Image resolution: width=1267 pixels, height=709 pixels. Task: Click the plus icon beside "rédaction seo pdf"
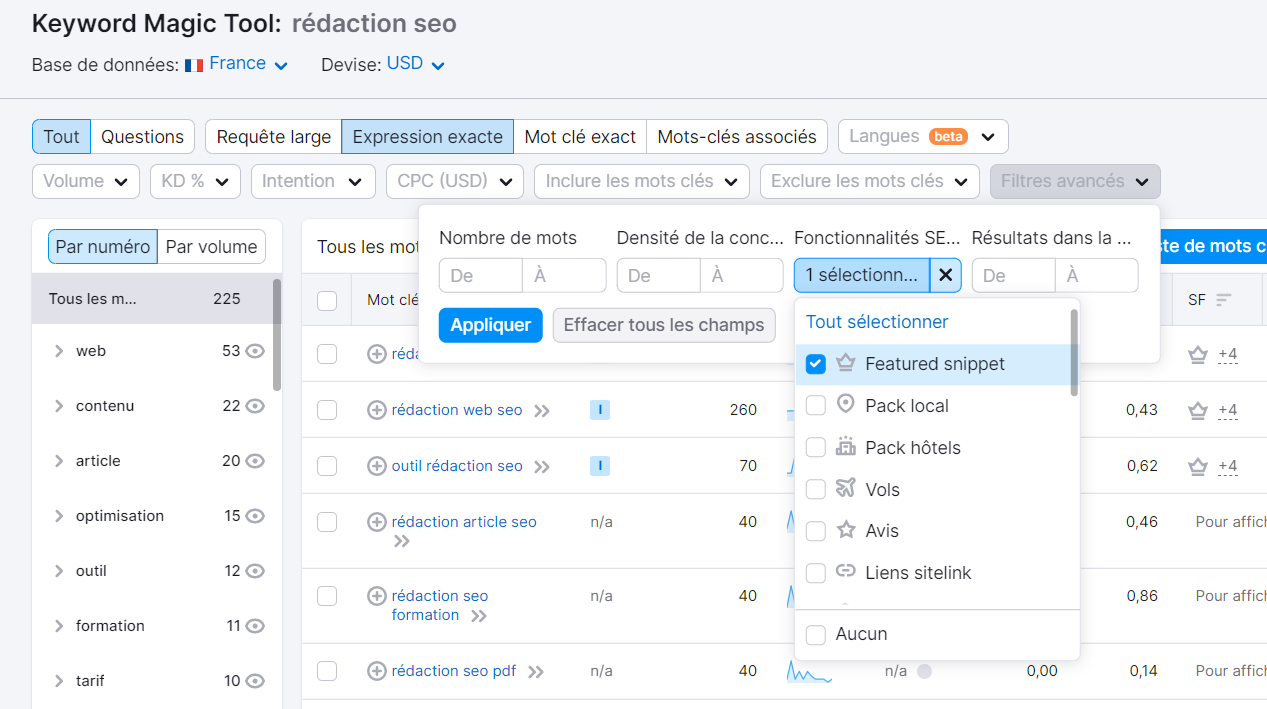click(x=377, y=670)
